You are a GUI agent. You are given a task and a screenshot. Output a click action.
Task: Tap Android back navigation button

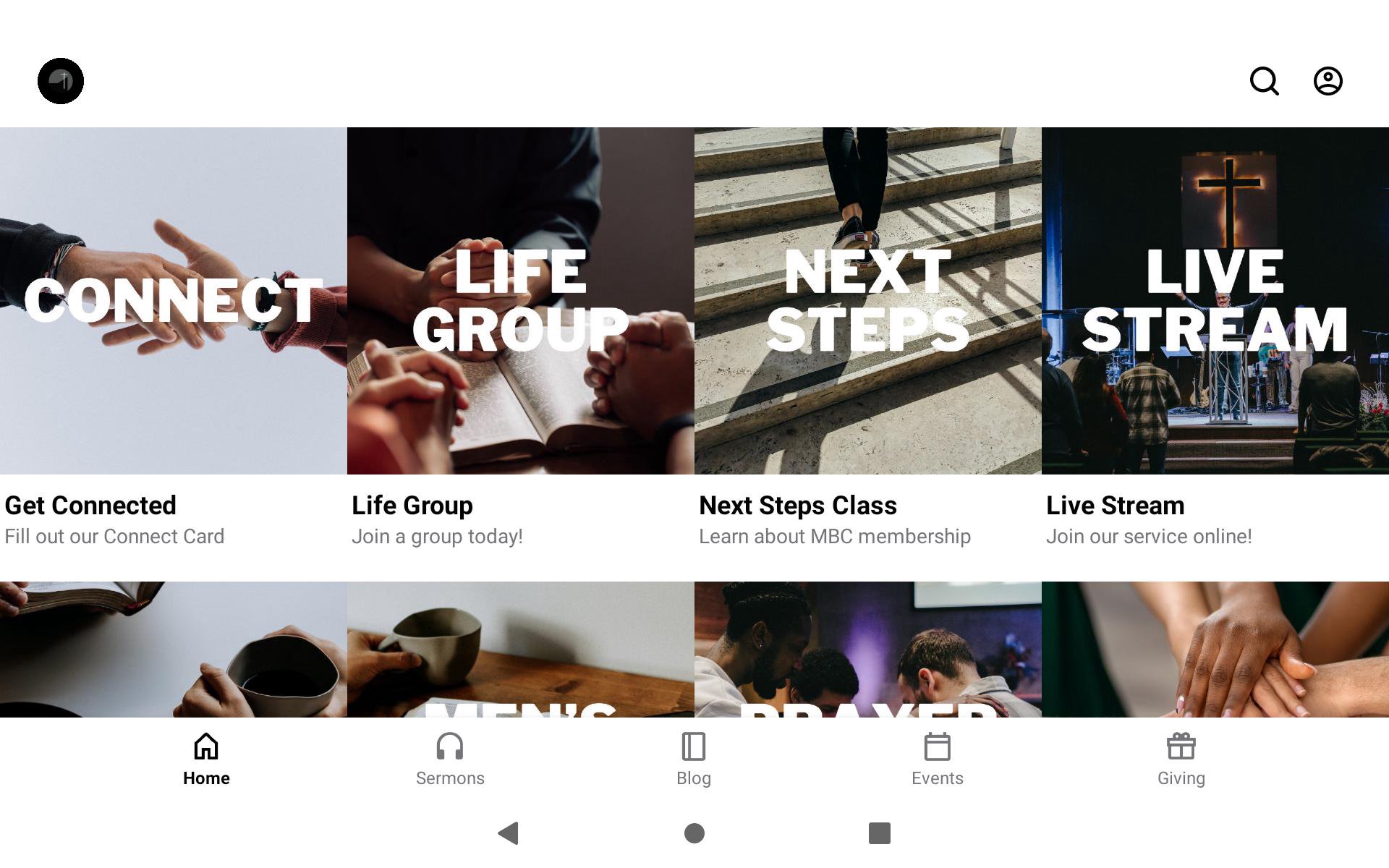509,833
